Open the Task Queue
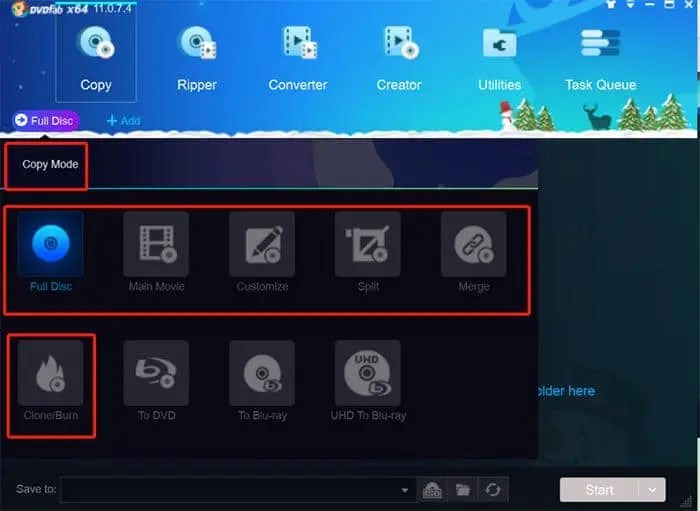Image resolution: width=700 pixels, height=511 pixels. (x=600, y=58)
